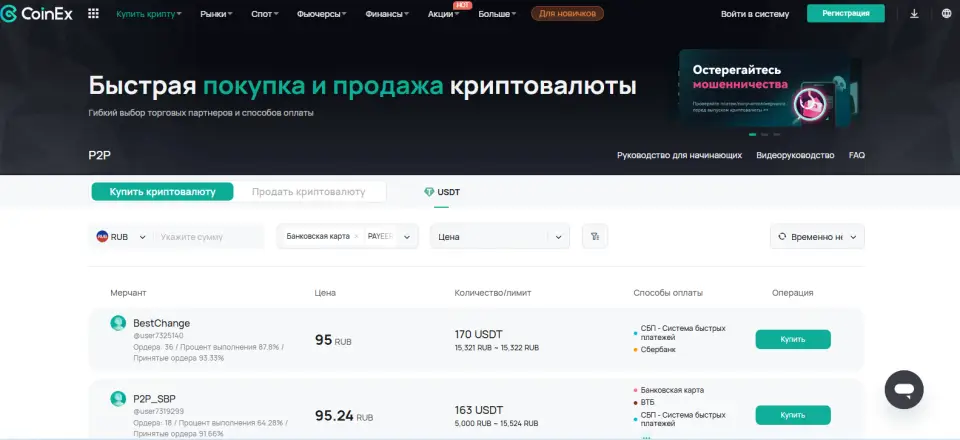Click the filter icon next to Цена

595,237
